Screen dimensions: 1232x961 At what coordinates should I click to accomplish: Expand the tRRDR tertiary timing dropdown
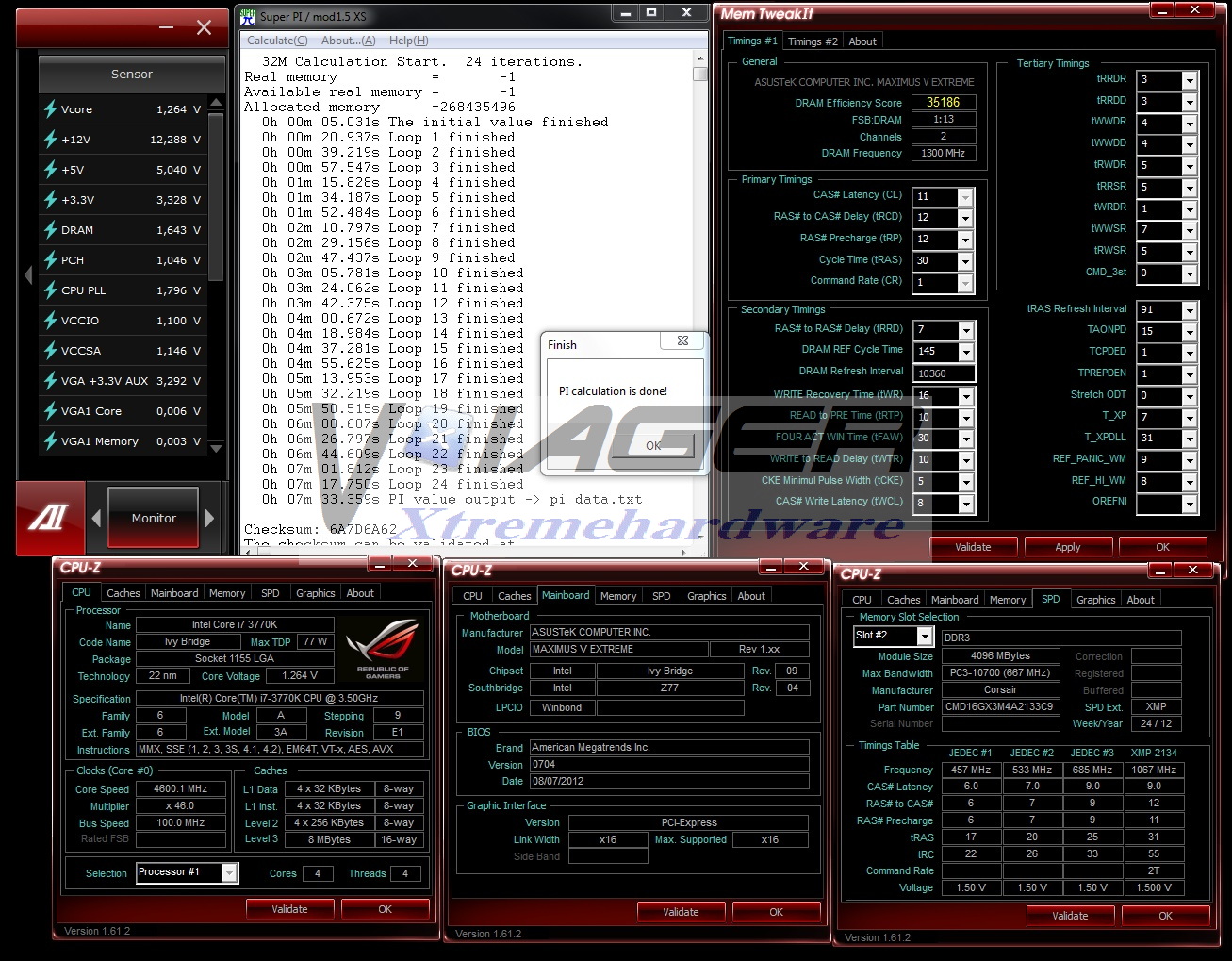[1190, 80]
